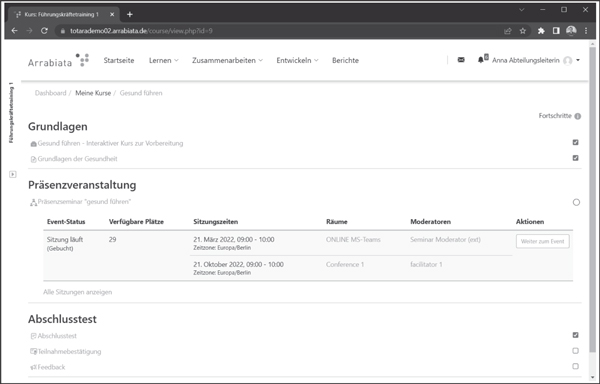Bookmark the page with the star icon
The image size is (600, 384).
point(523,31)
